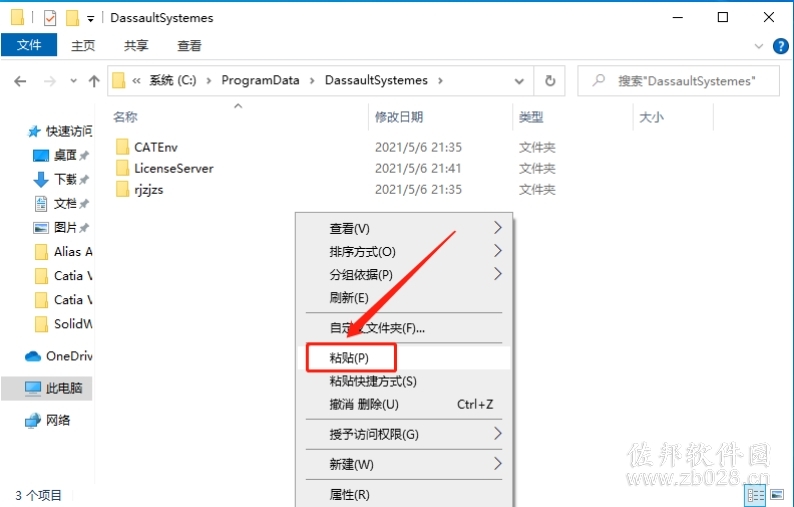
Task: Show hidden breadcrumb path chevrons
Action: (x=136, y=81)
